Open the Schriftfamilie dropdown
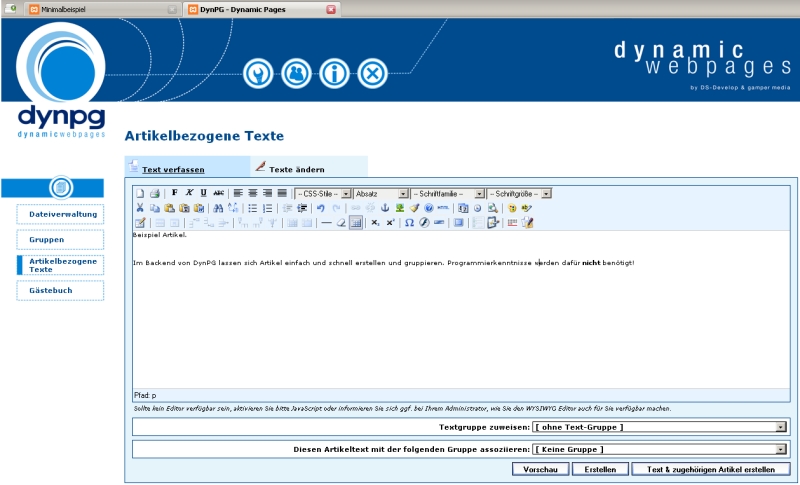This screenshot has height=485, width=800. (447, 193)
